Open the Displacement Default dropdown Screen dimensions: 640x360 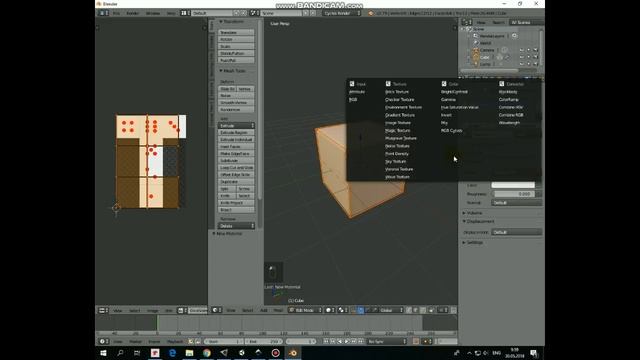[516, 232]
